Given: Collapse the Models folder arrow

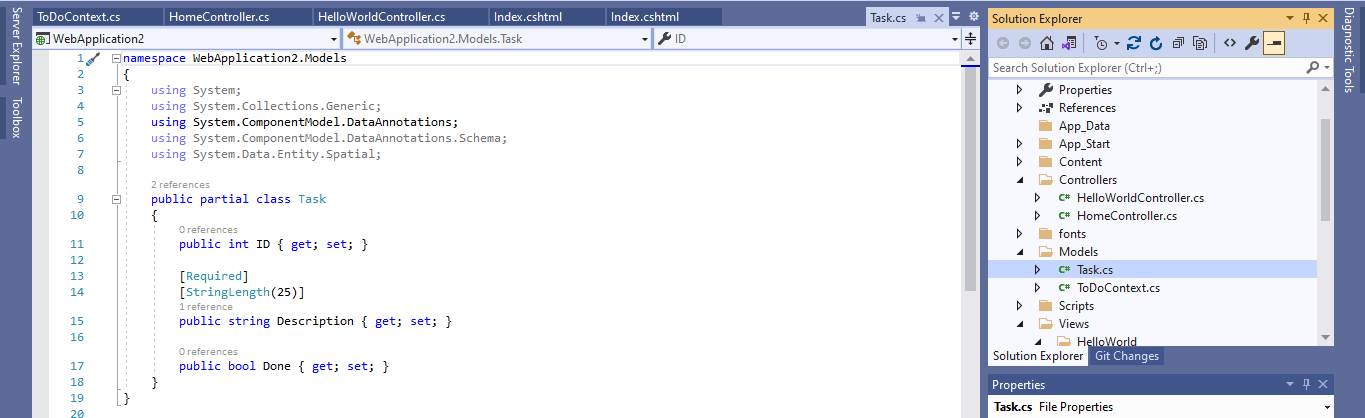Looking at the screenshot, I should click(1019, 252).
